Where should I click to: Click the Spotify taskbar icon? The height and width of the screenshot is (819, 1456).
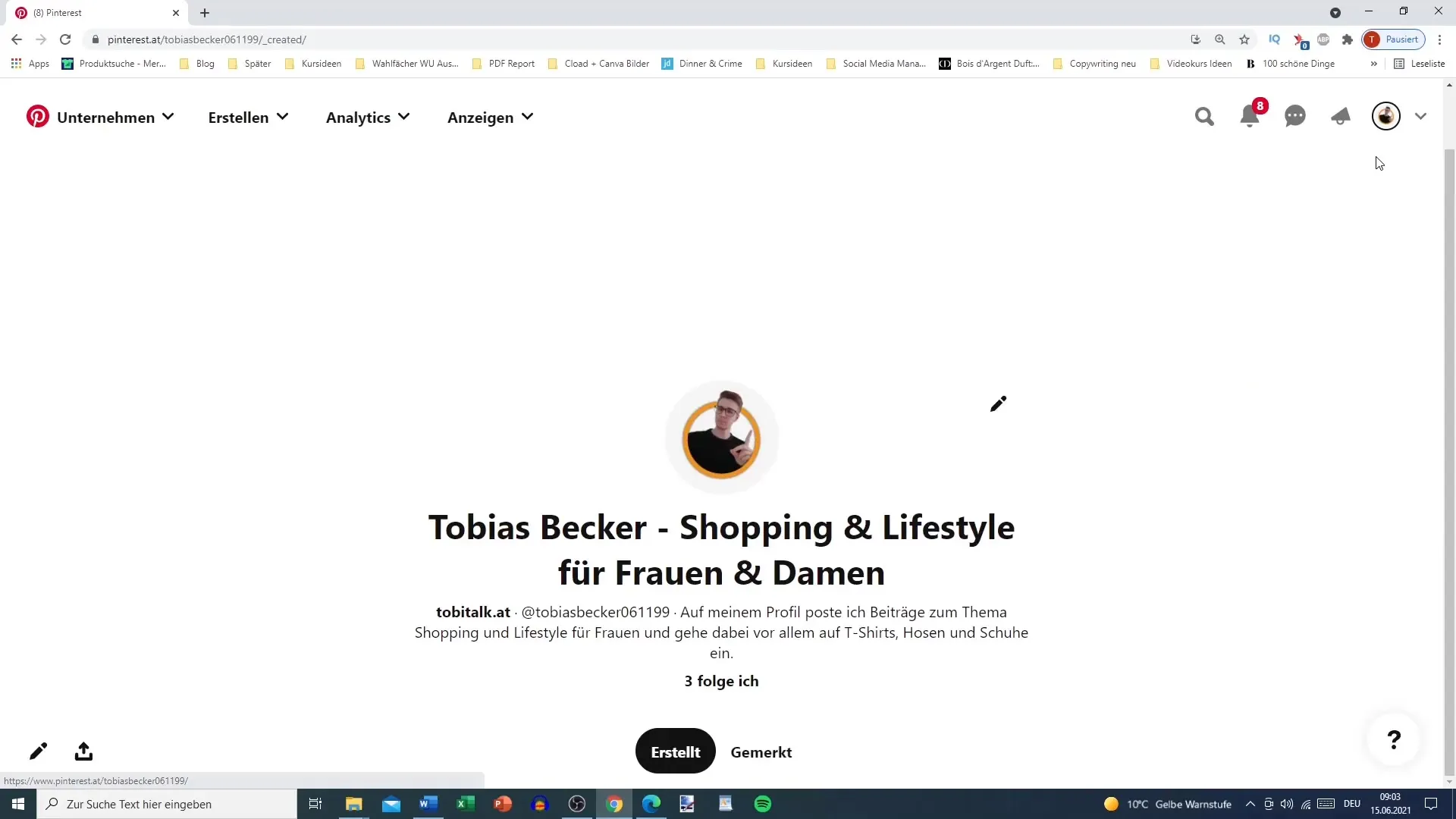(x=763, y=803)
